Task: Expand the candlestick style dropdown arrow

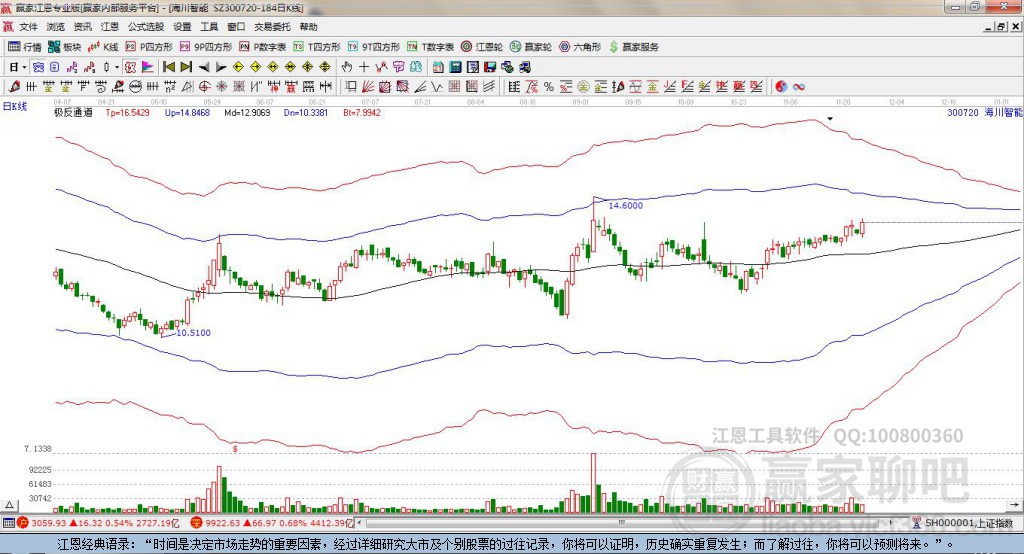Action: pyautogui.click(x=117, y=67)
